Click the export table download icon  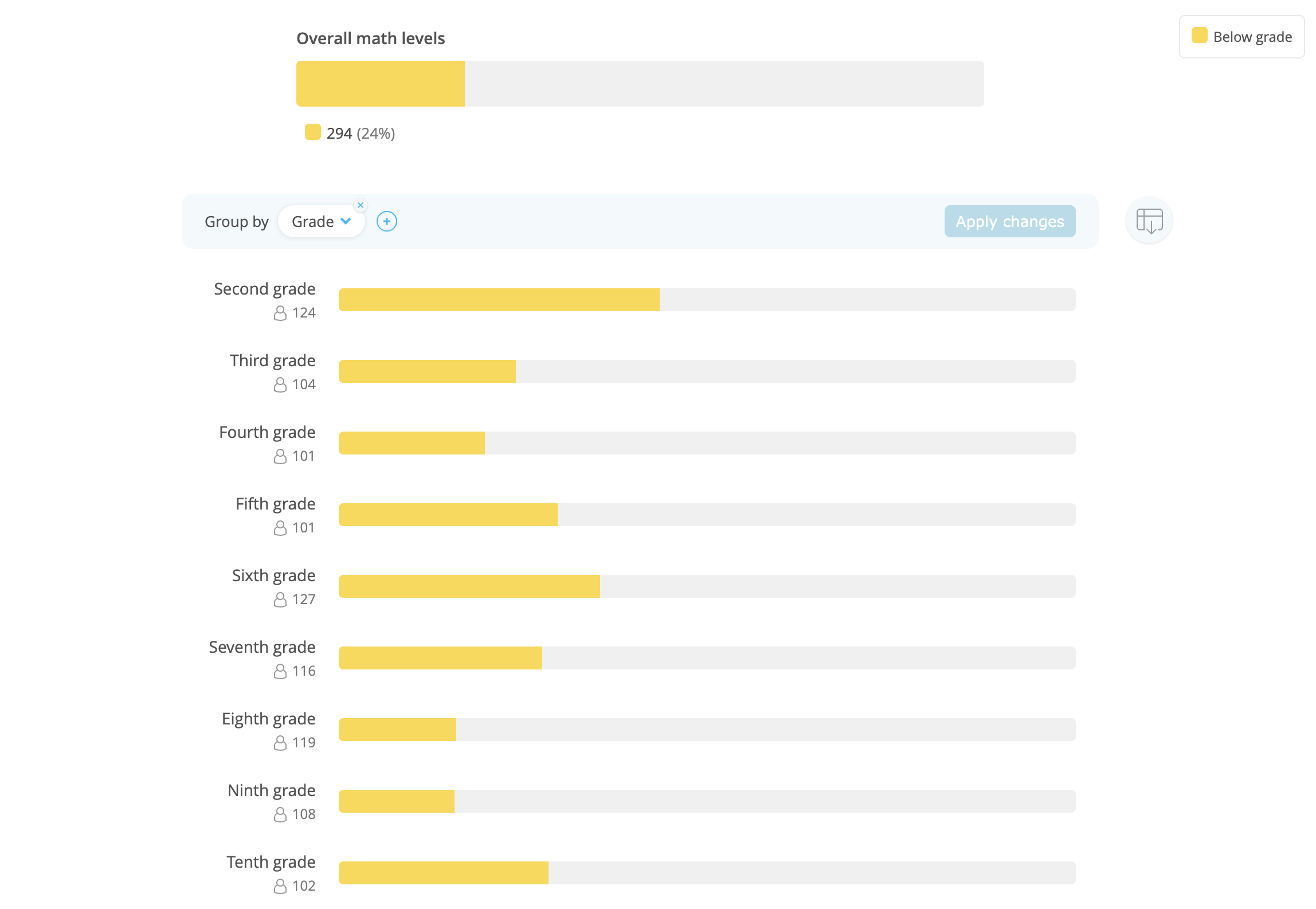[1149, 221]
